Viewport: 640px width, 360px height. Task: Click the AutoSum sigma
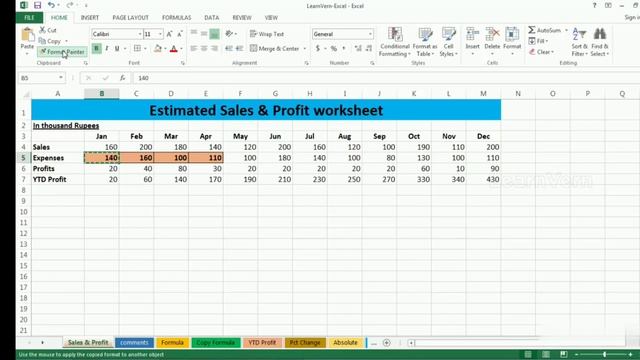point(531,30)
